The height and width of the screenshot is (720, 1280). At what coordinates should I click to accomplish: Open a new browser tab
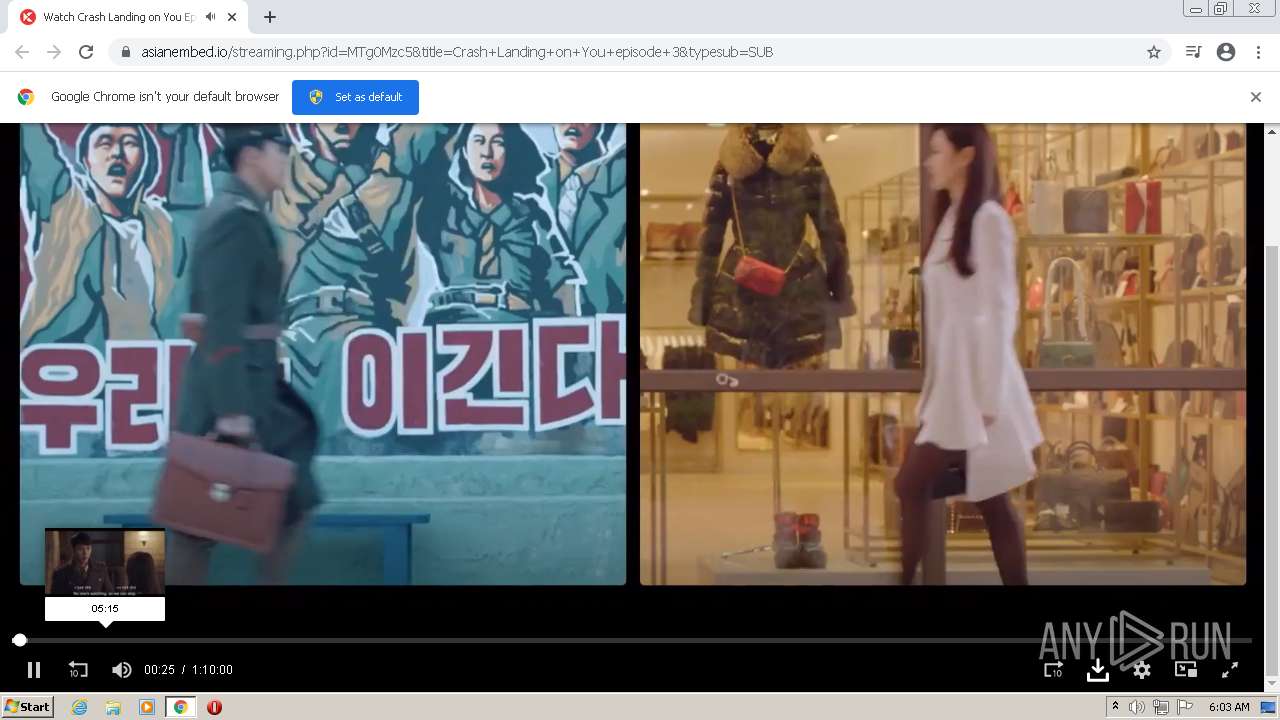click(x=270, y=17)
